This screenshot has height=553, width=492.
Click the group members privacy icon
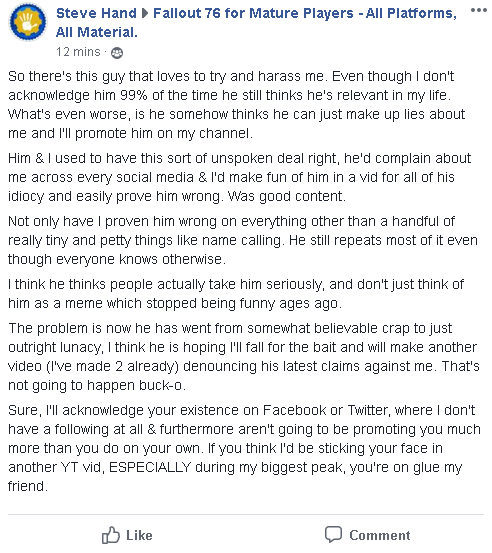pos(117,53)
